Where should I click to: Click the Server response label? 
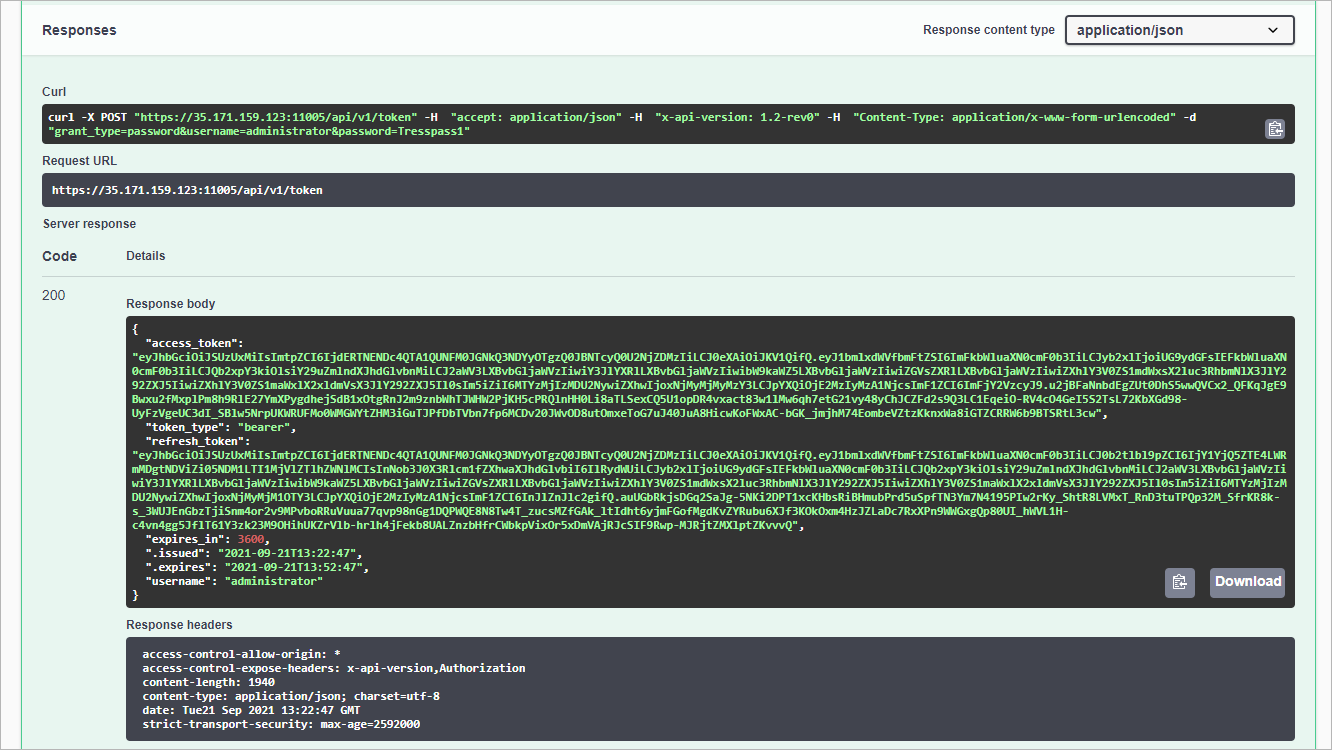click(x=89, y=224)
